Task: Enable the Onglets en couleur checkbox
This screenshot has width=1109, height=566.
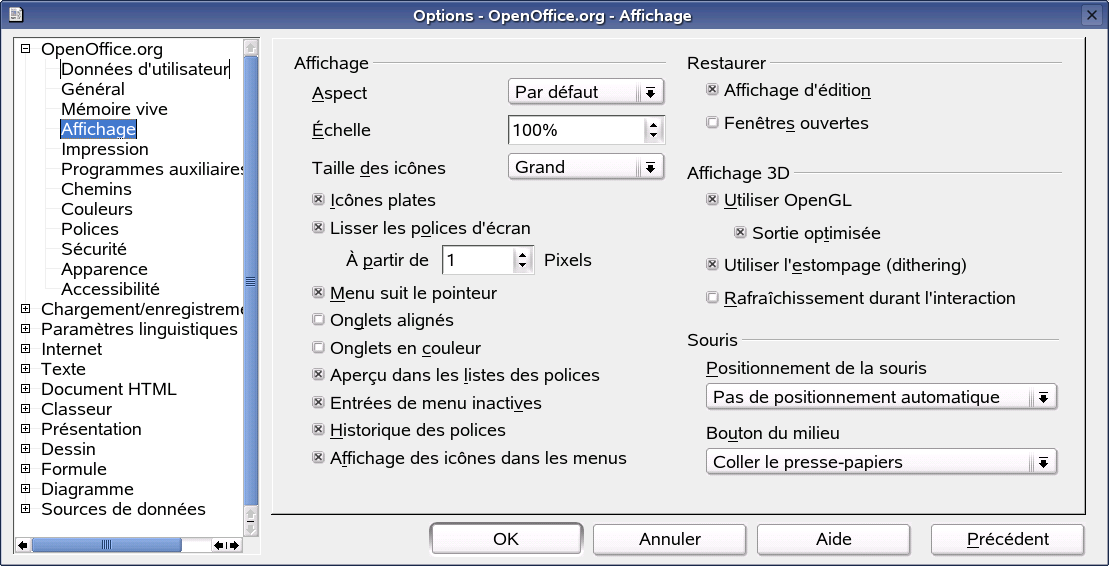Action: [319, 348]
